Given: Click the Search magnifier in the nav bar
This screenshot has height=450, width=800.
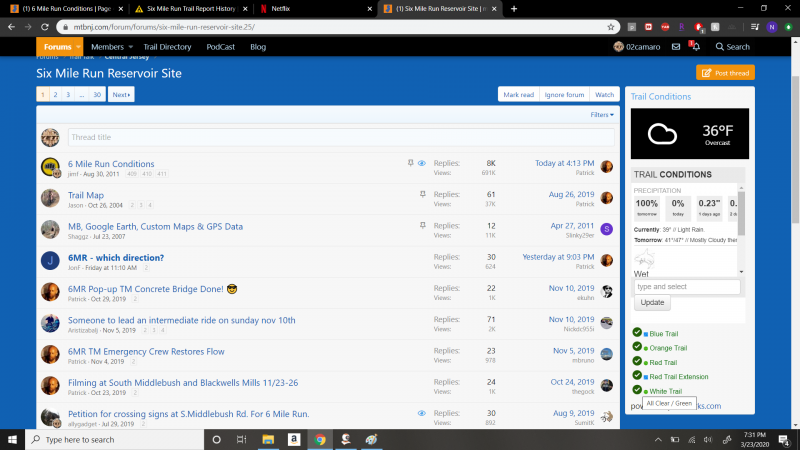Looking at the screenshot, I should pyautogui.click(x=732, y=47).
